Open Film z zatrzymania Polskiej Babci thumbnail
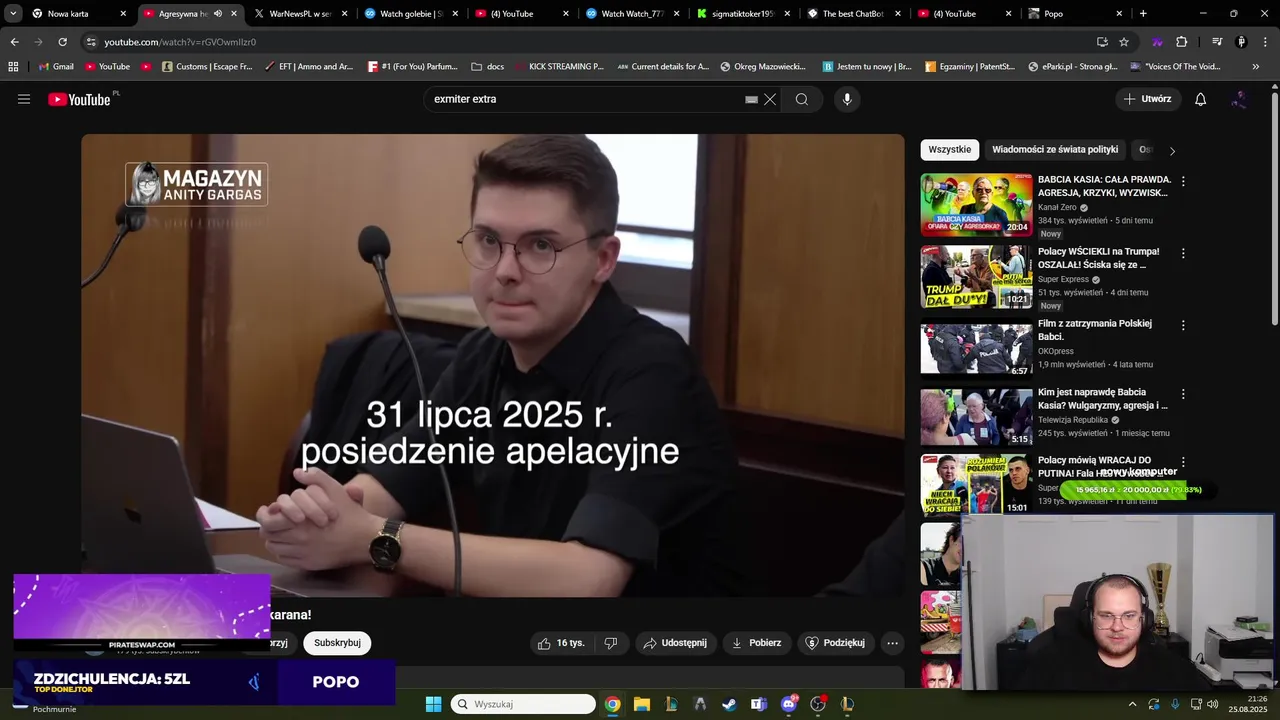 [x=976, y=349]
